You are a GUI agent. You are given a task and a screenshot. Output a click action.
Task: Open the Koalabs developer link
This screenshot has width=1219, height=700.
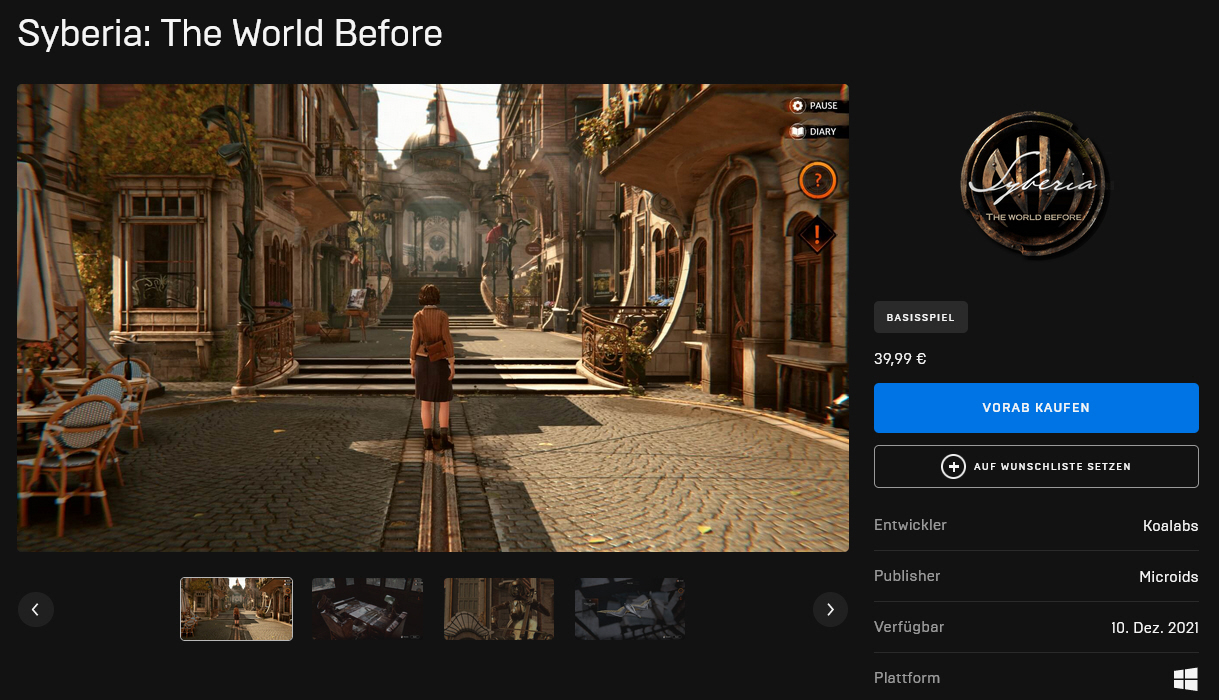pos(1170,525)
